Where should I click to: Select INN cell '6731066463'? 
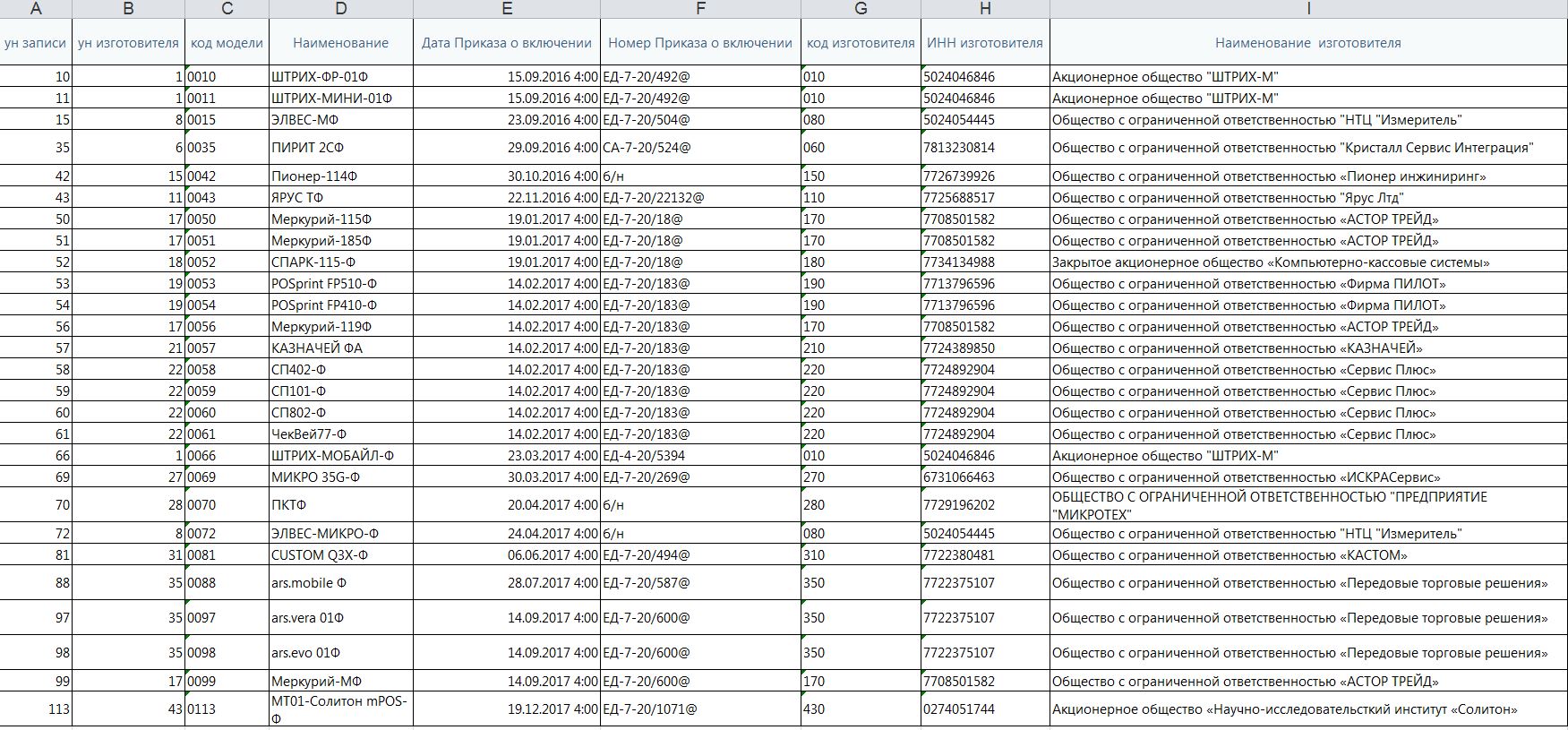point(985,477)
